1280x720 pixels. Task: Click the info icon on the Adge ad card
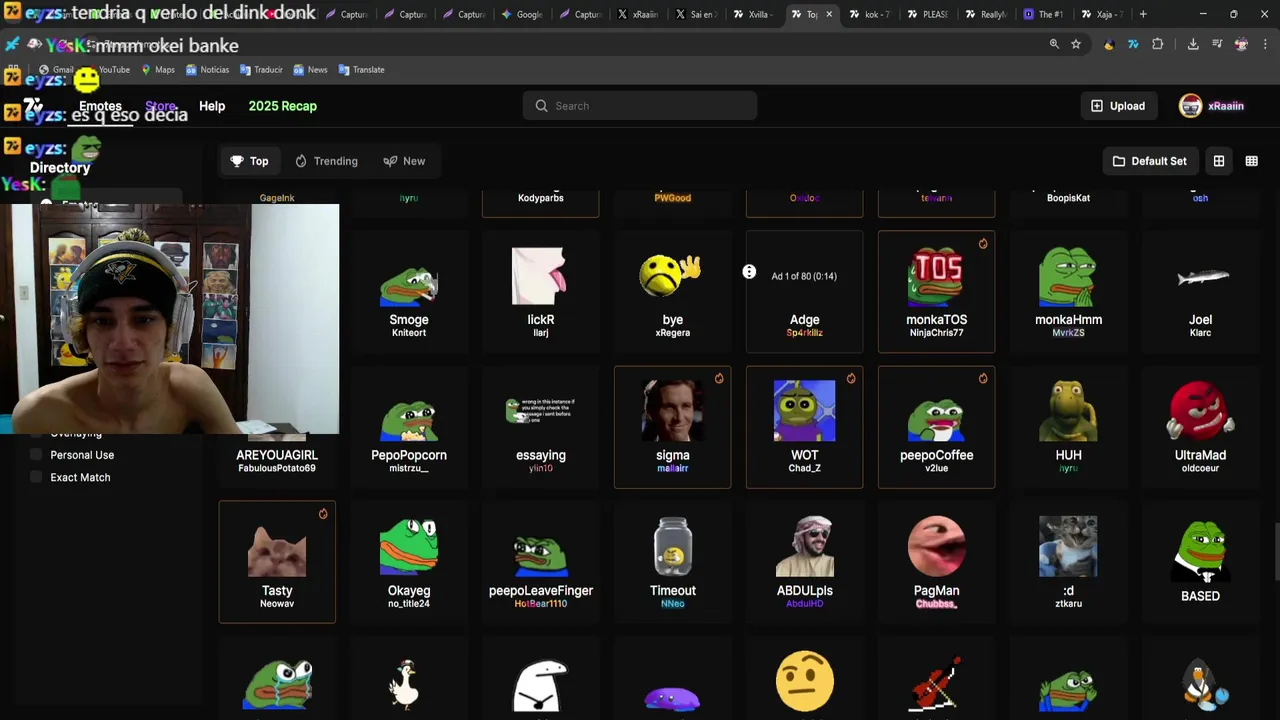point(749,272)
